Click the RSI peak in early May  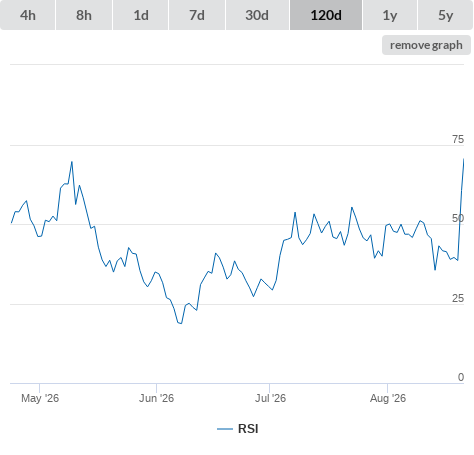point(72,162)
